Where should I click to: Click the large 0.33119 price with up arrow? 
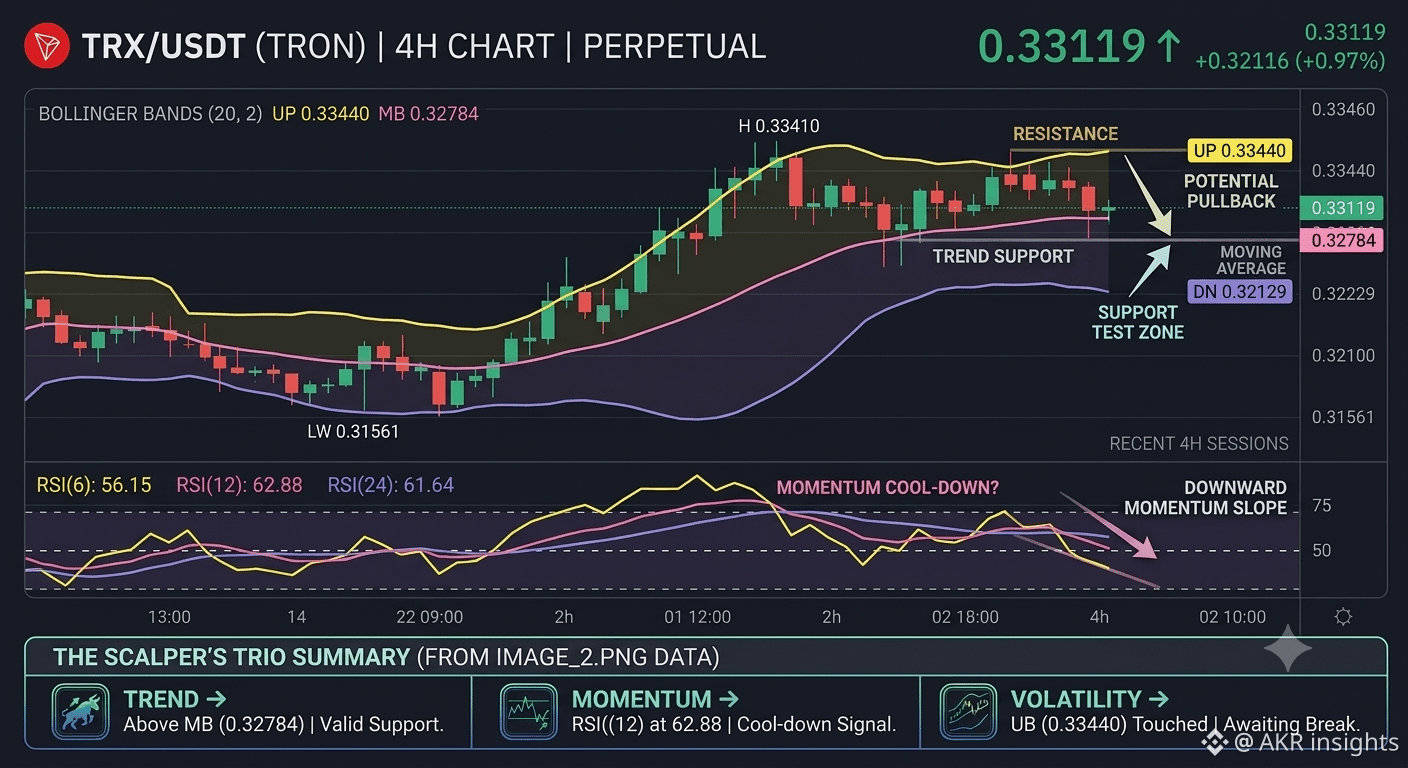point(1079,47)
